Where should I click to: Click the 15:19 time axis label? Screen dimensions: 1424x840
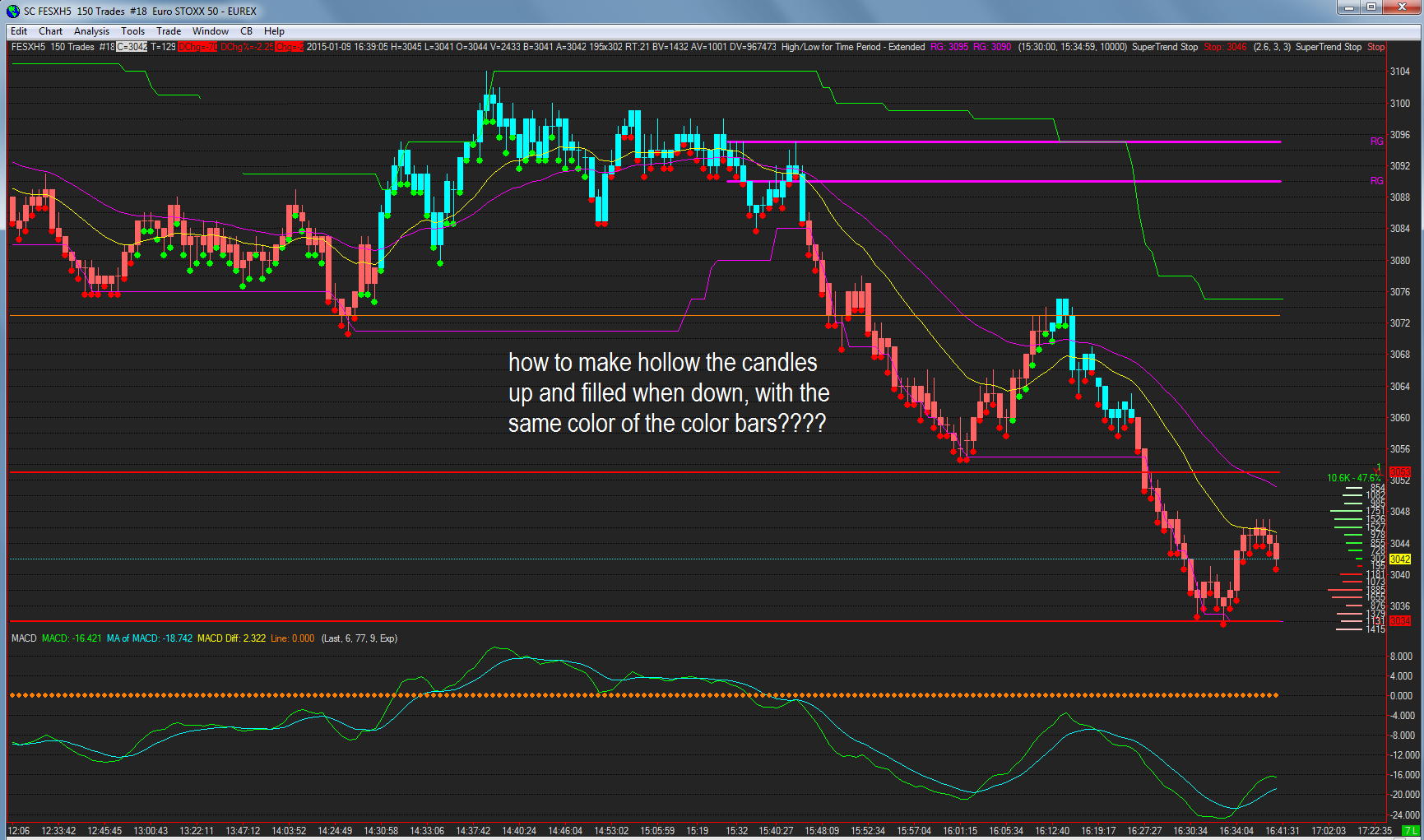tap(698, 831)
